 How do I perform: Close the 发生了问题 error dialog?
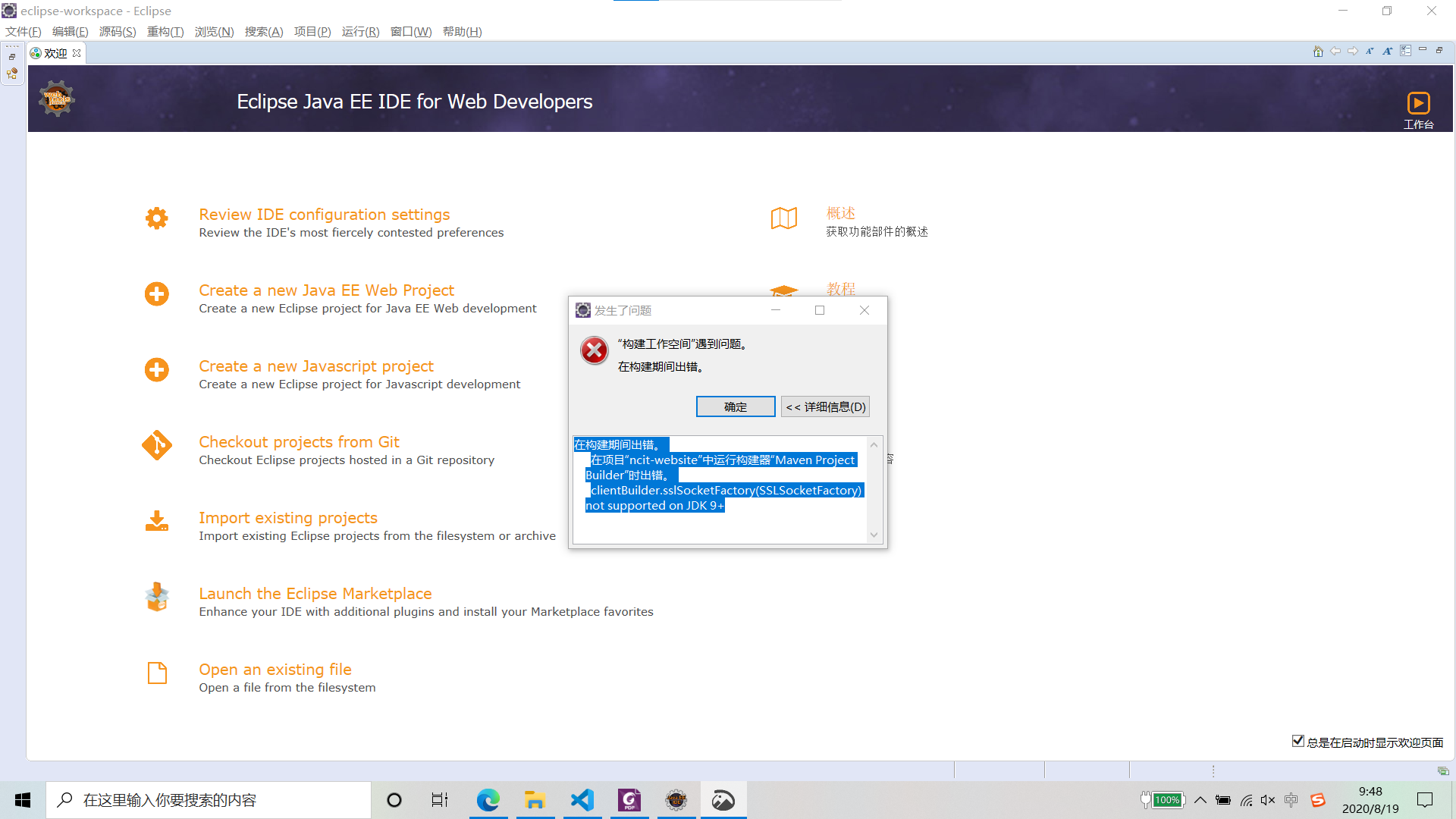click(864, 310)
